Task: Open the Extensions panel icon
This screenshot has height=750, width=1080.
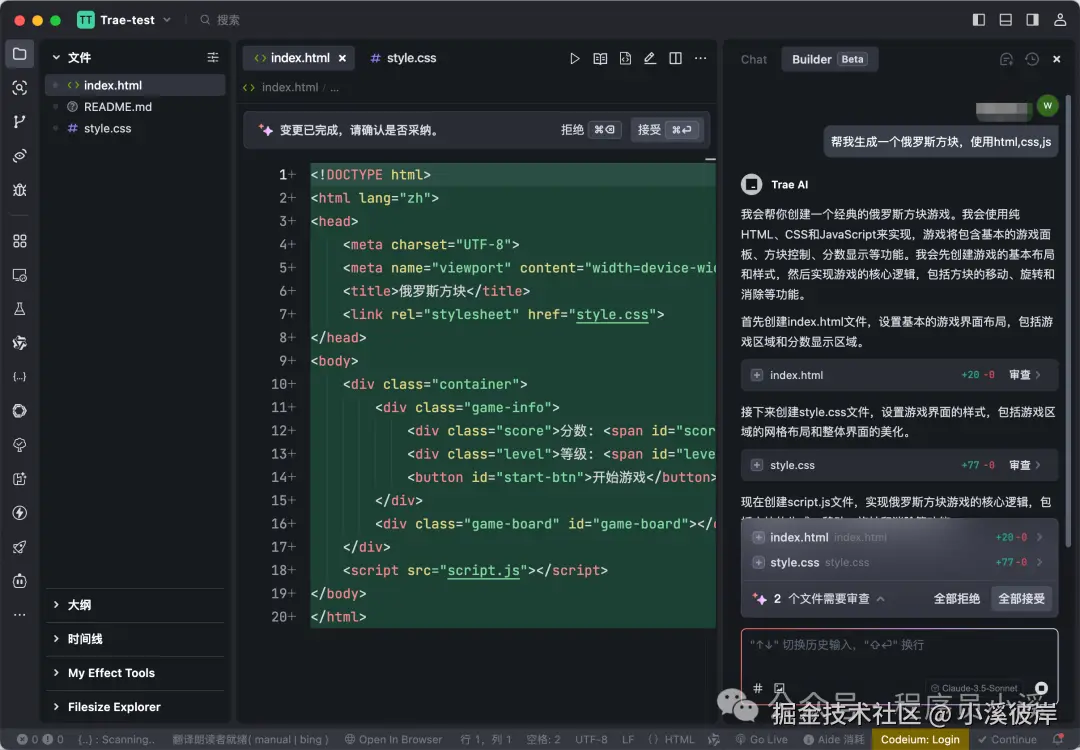Action: click(x=20, y=240)
